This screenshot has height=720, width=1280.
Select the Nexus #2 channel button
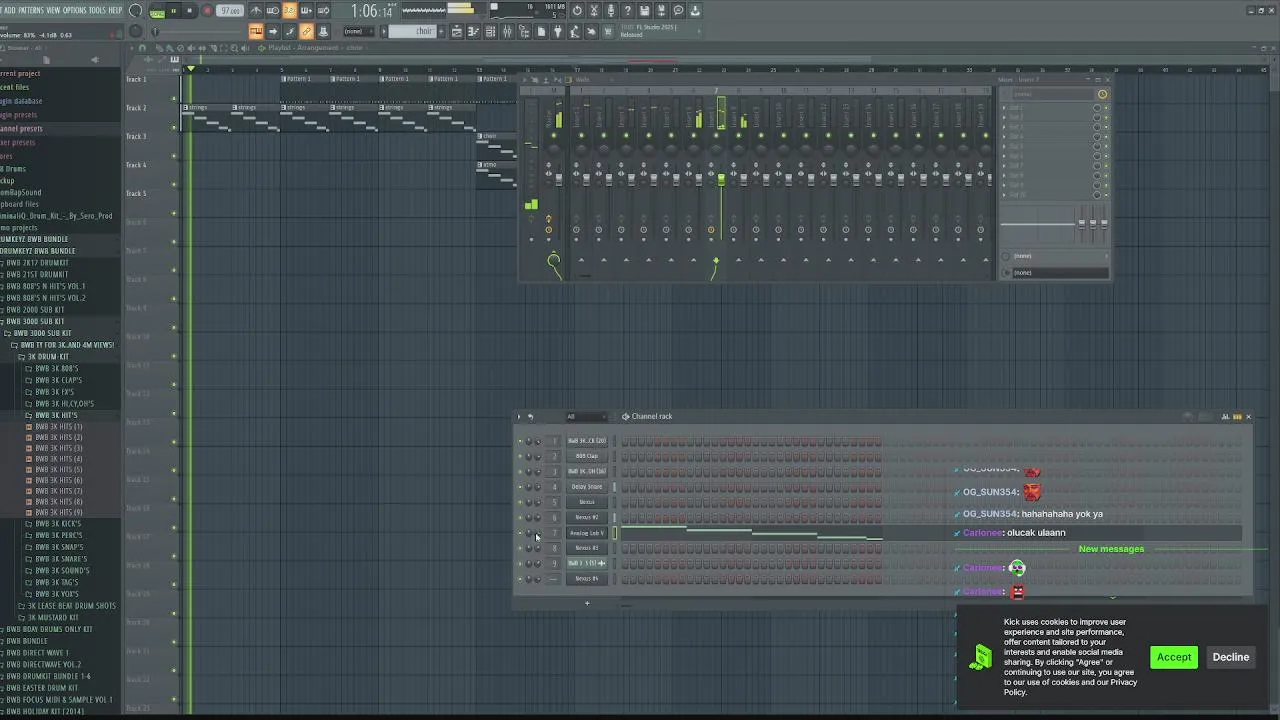[587, 517]
